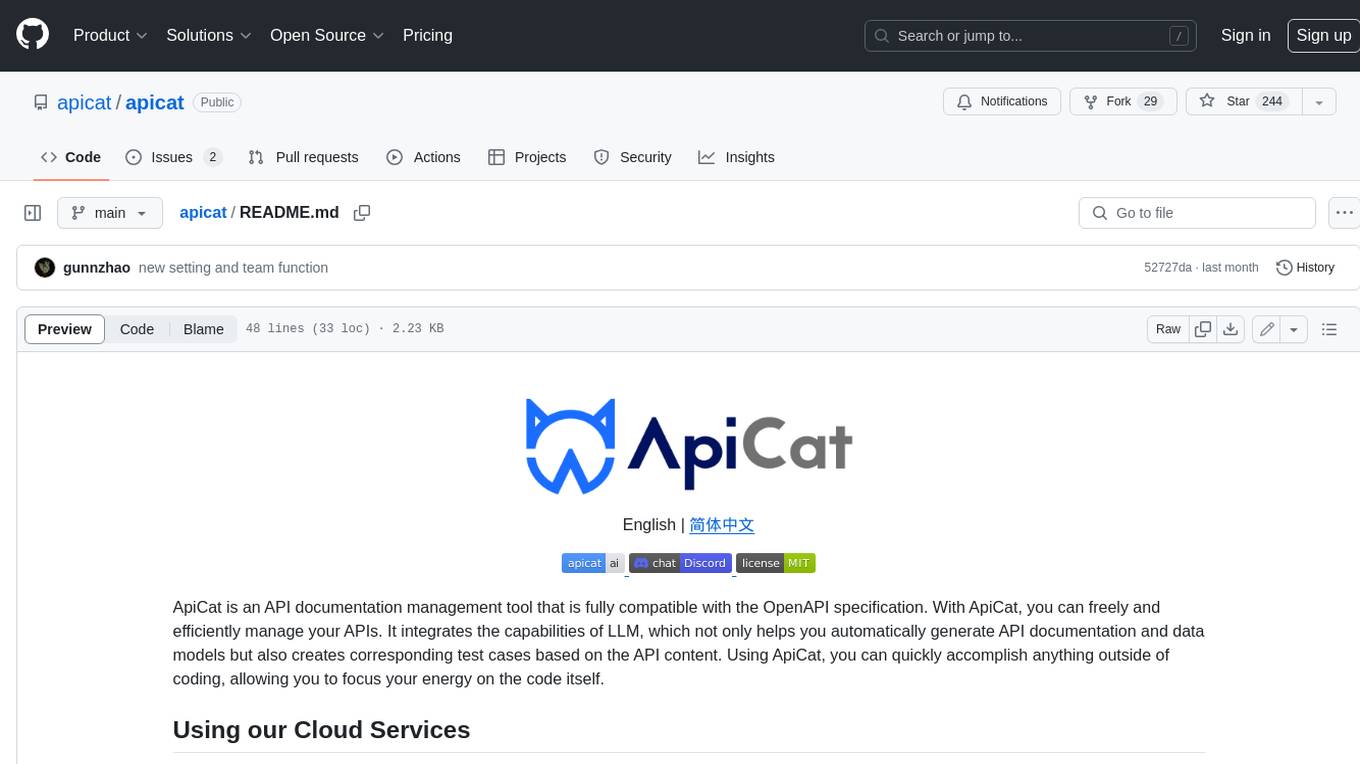Open the Projects tab
Viewport: 1360px width, 764px height.
coord(527,157)
